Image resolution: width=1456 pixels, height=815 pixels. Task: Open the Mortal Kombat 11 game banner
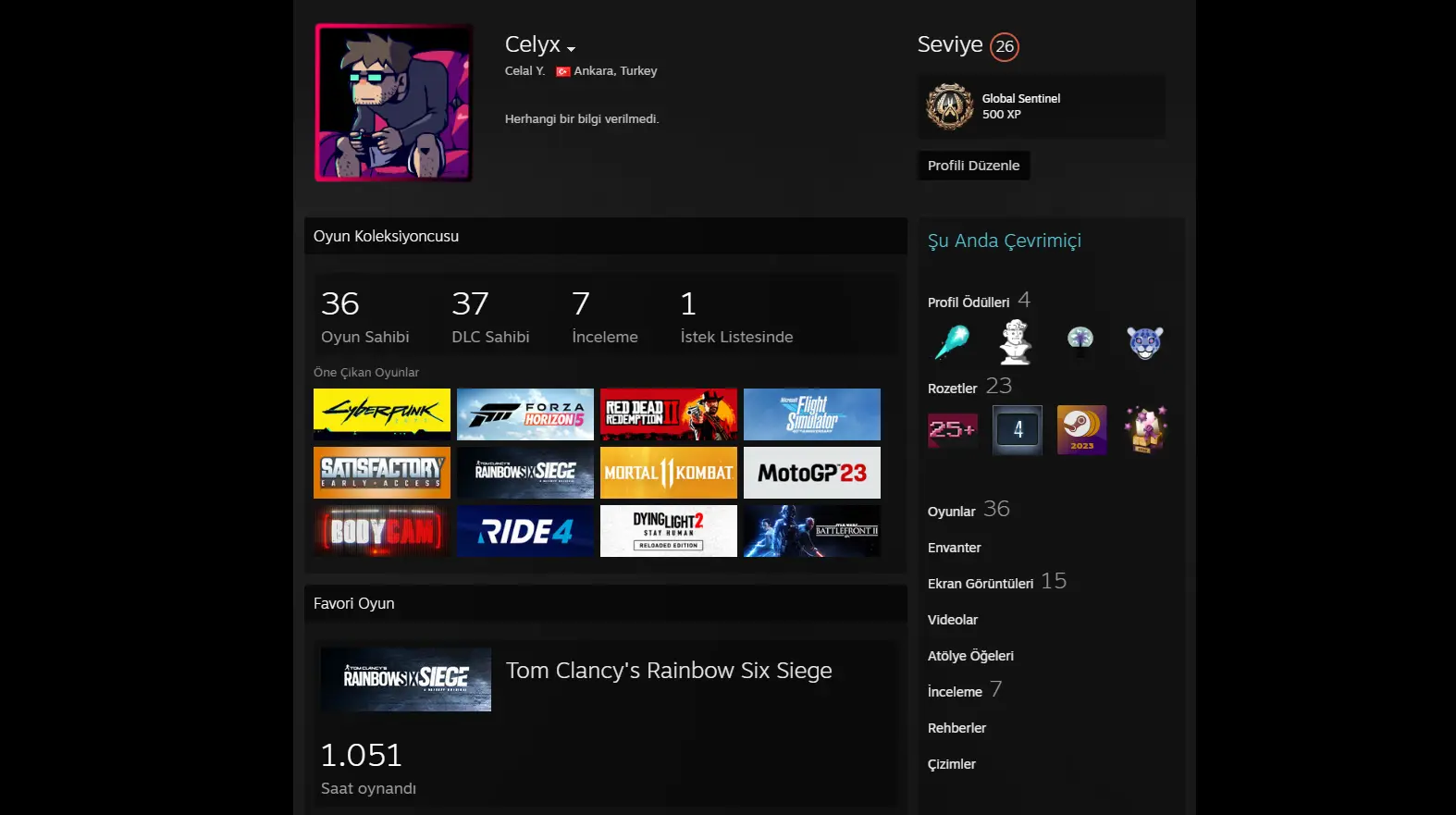pyautogui.click(x=669, y=473)
